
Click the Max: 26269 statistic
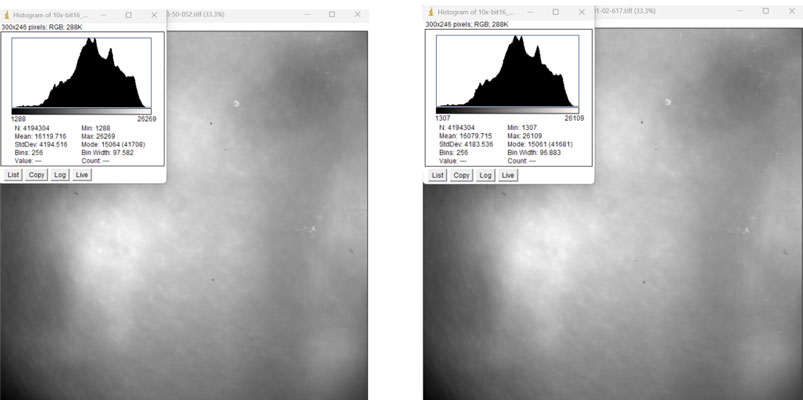[99, 136]
